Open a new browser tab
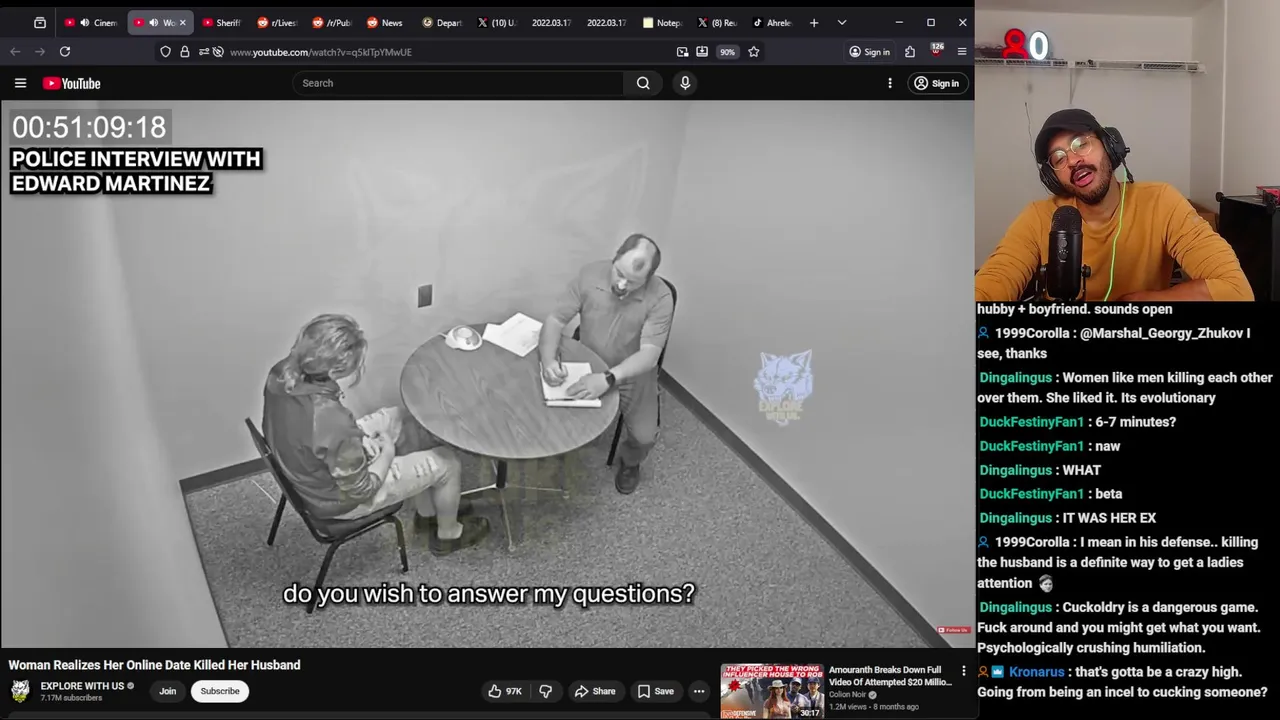The height and width of the screenshot is (720, 1280). click(x=814, y=22)
